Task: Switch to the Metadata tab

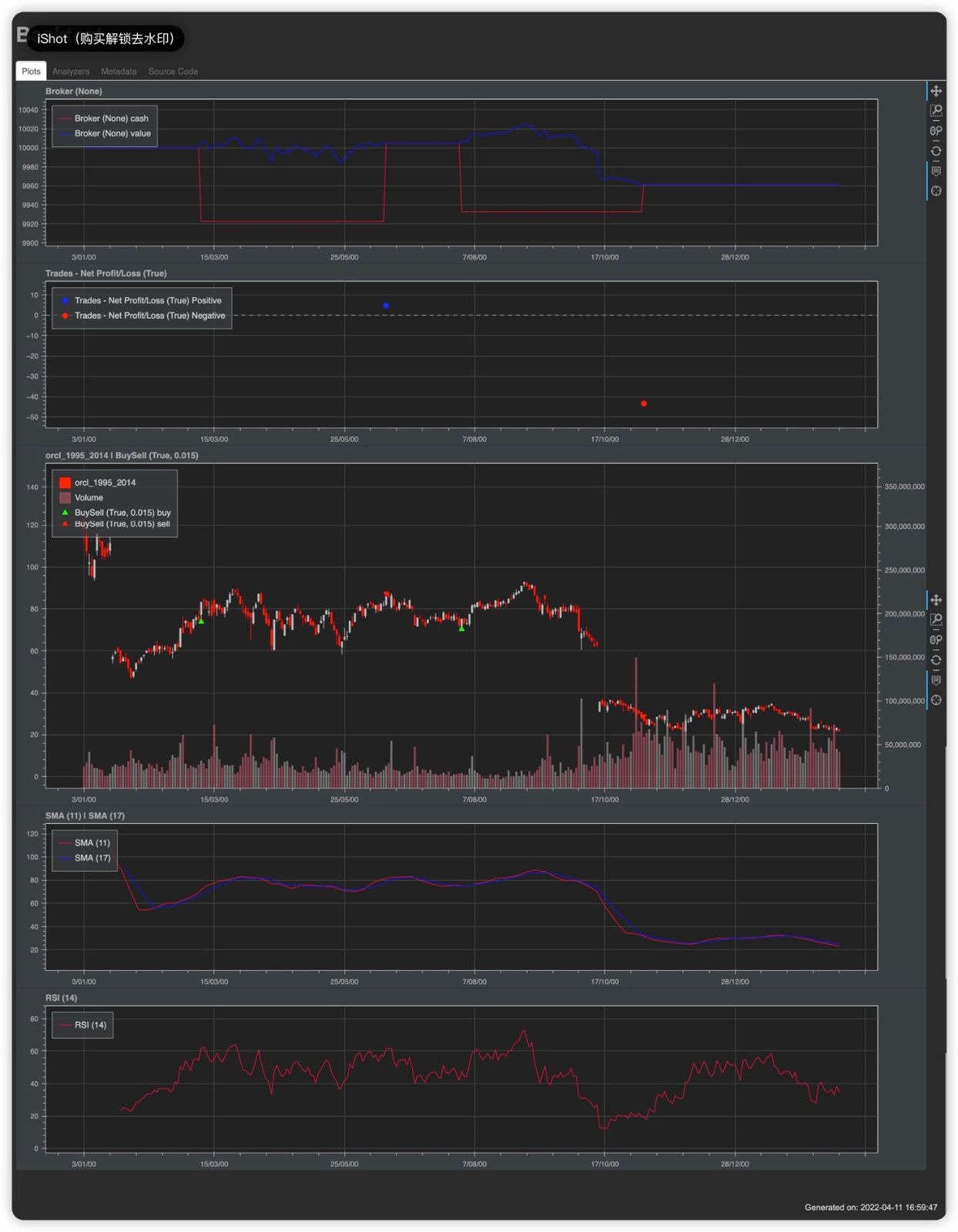Action: click(119, 72)
